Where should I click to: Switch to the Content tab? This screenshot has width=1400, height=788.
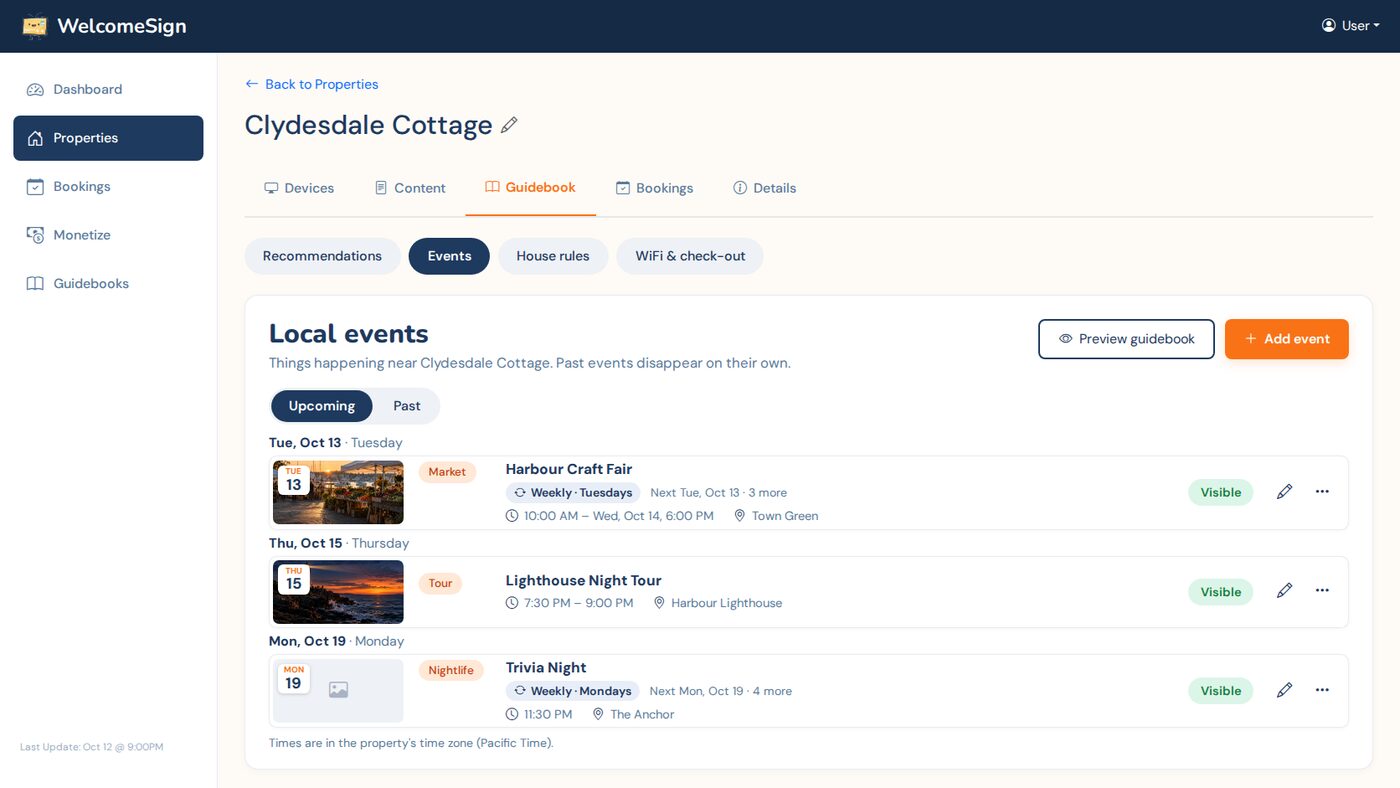pyautogui.click(x=410, y=188)
